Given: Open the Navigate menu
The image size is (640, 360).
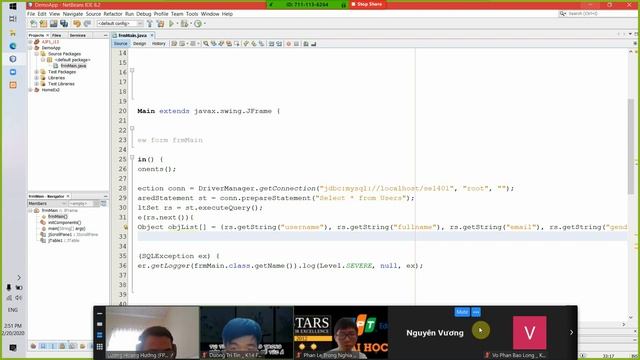Looking at the screenshot, I should pos(73,14).
